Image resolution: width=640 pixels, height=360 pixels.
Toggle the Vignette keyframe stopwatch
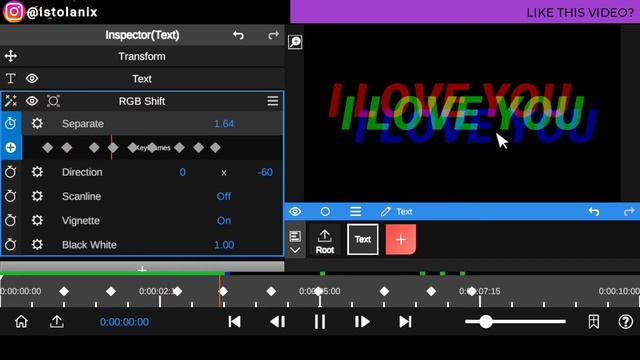11,220
